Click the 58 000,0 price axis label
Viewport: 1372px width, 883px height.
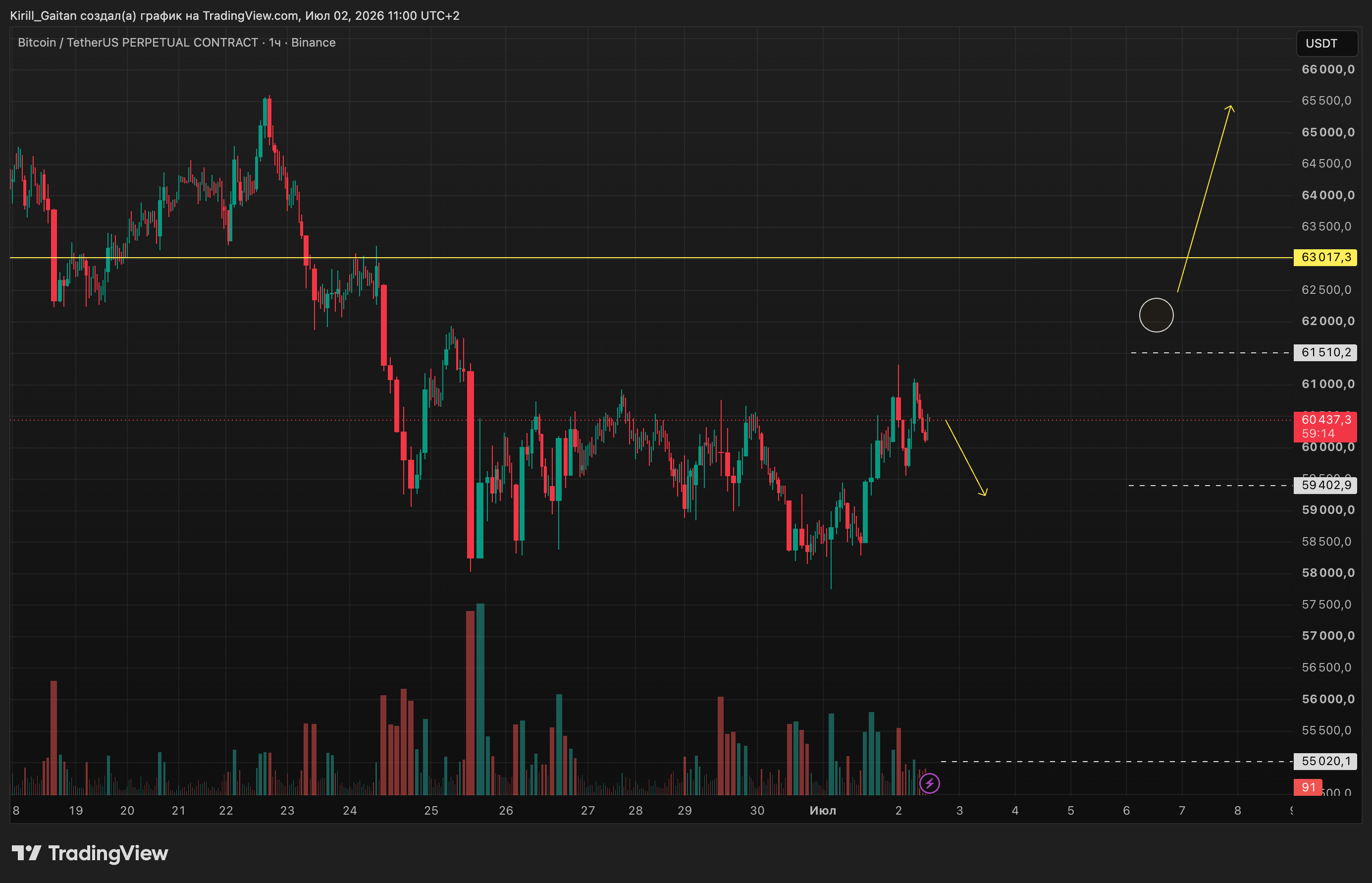(x=1328, y=573)
